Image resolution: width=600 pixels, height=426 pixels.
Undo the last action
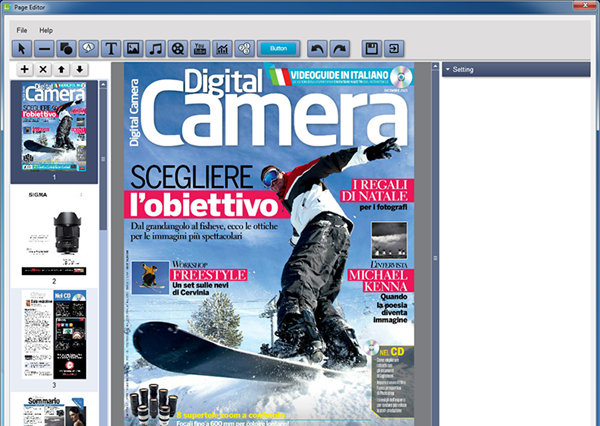coord(317,48)
